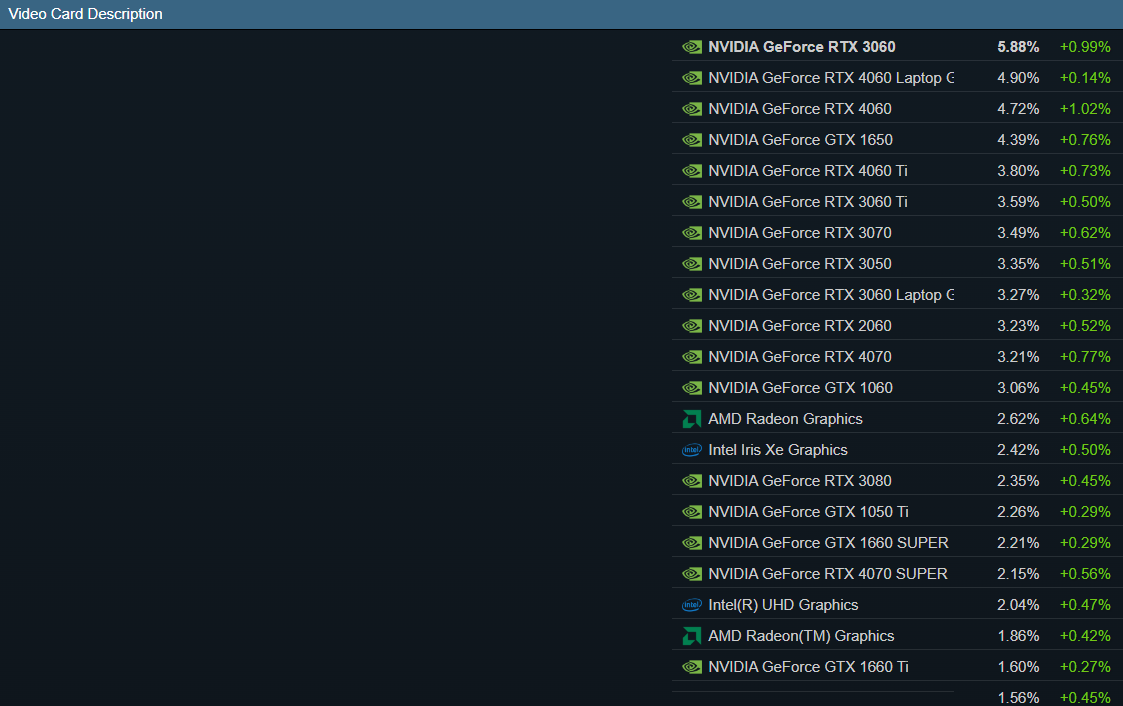
Task: Click the 1.60% share value
Action: click(1018, 667)
